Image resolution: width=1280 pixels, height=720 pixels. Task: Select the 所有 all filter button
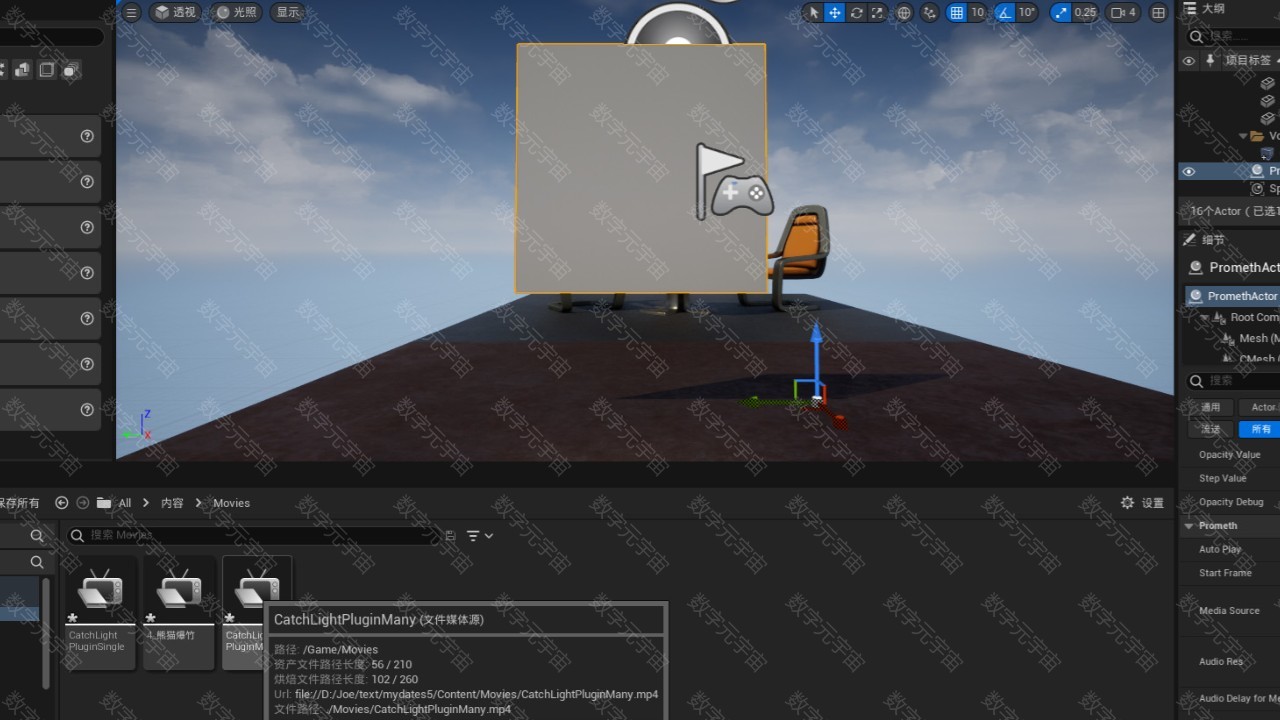click(1259, 429)
